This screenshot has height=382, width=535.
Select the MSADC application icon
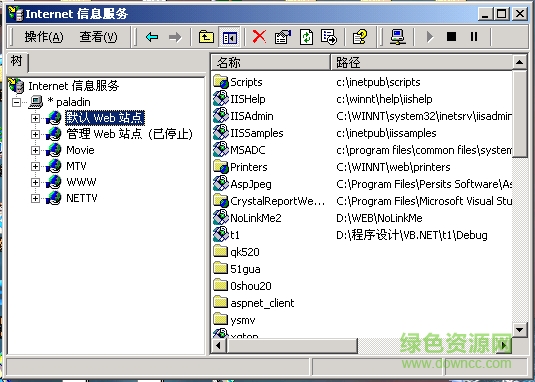(220, 150)
